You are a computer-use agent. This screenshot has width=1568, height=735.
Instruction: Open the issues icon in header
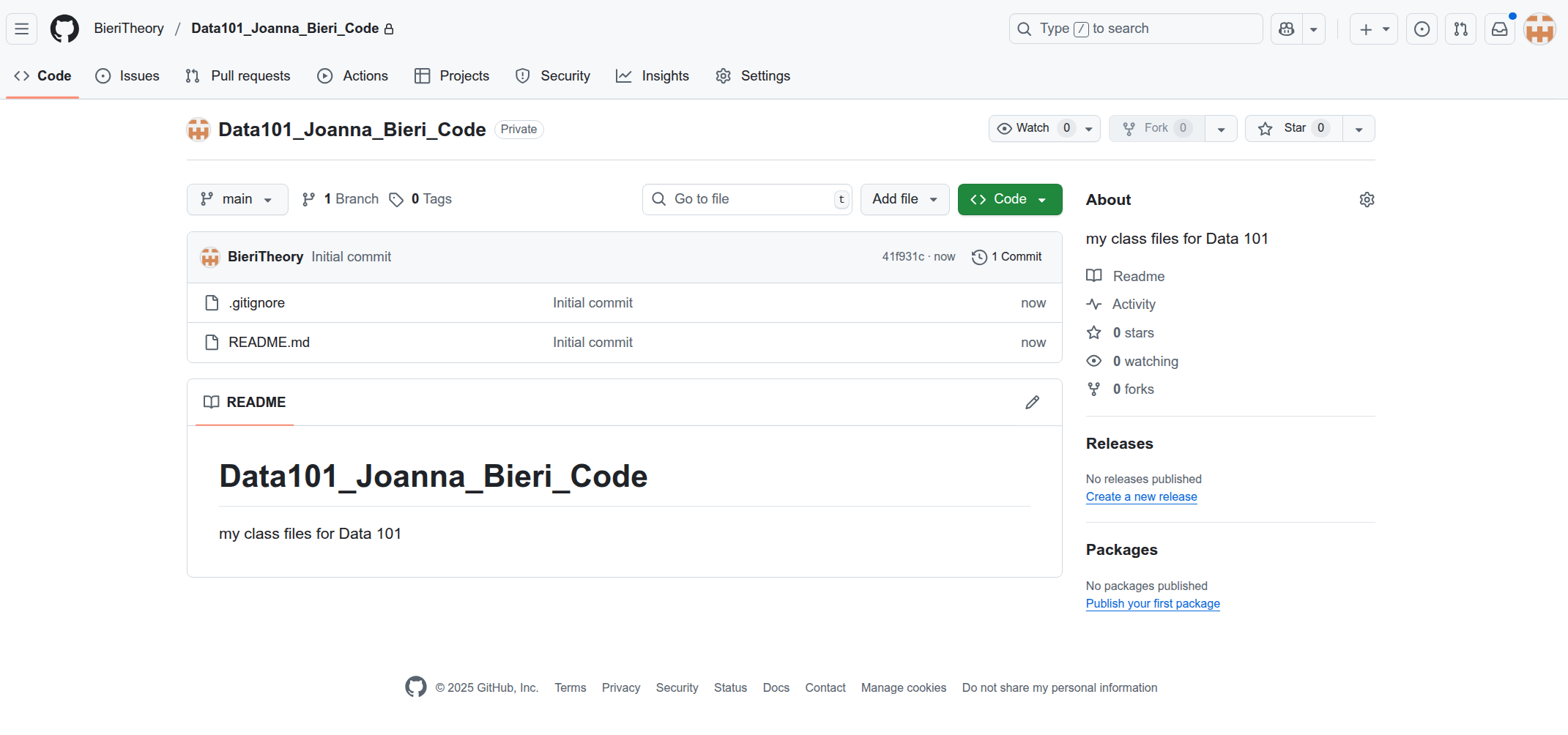[x=1422, y=29]
